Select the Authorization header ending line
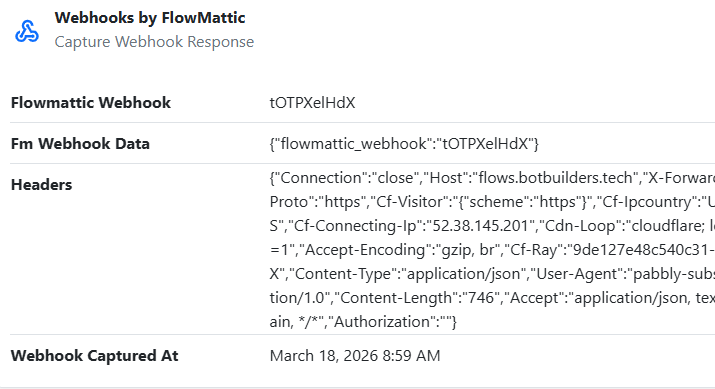This screenshot has width=715, height=389. [363, 322]
